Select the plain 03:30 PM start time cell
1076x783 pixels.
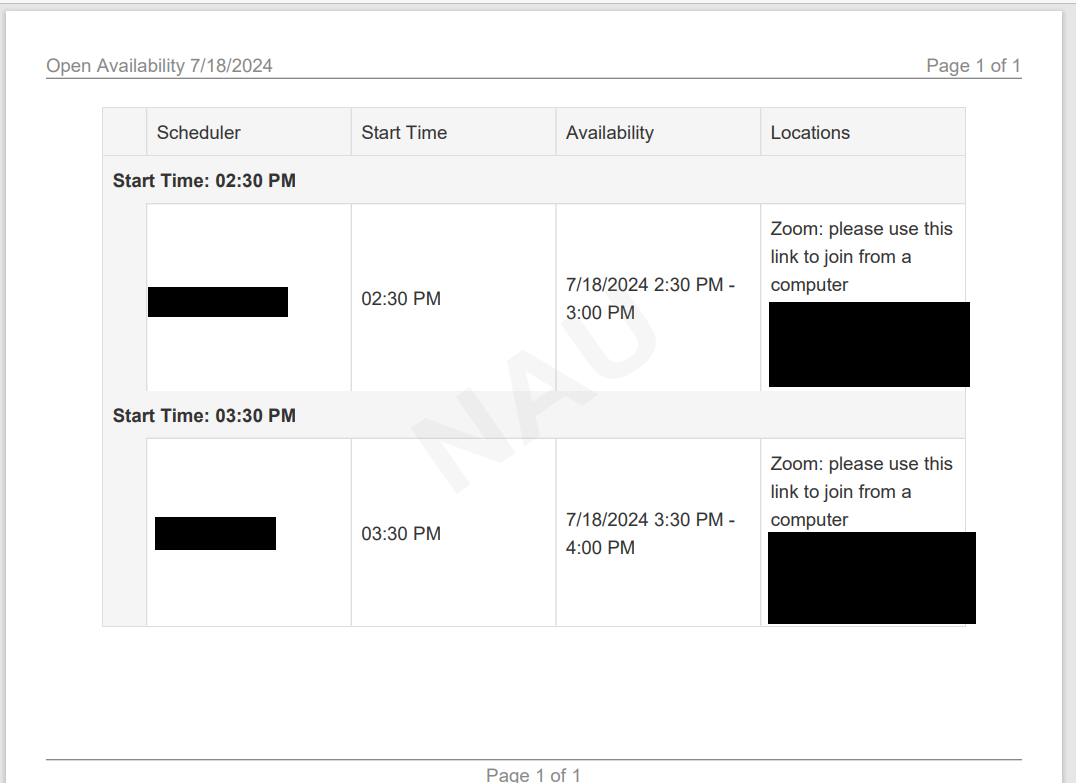pos(401,534)
